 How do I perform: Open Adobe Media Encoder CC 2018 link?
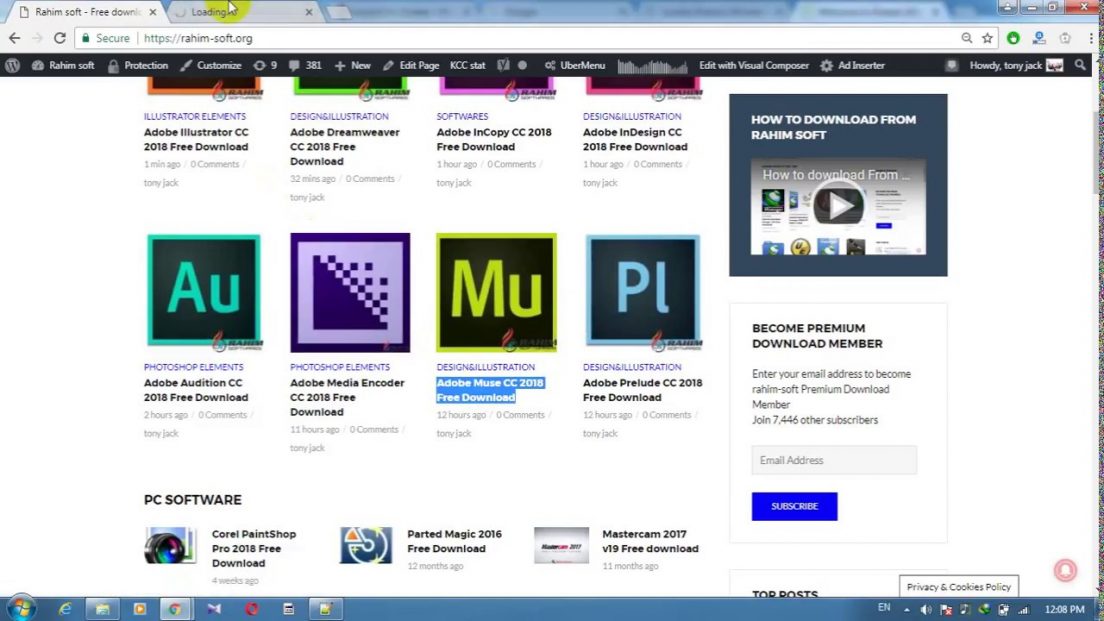click(347, 397)
